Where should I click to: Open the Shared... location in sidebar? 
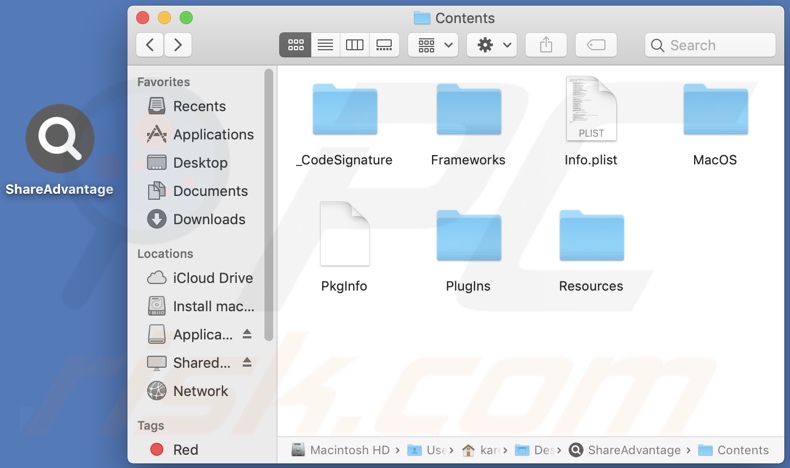pos(188,363)
